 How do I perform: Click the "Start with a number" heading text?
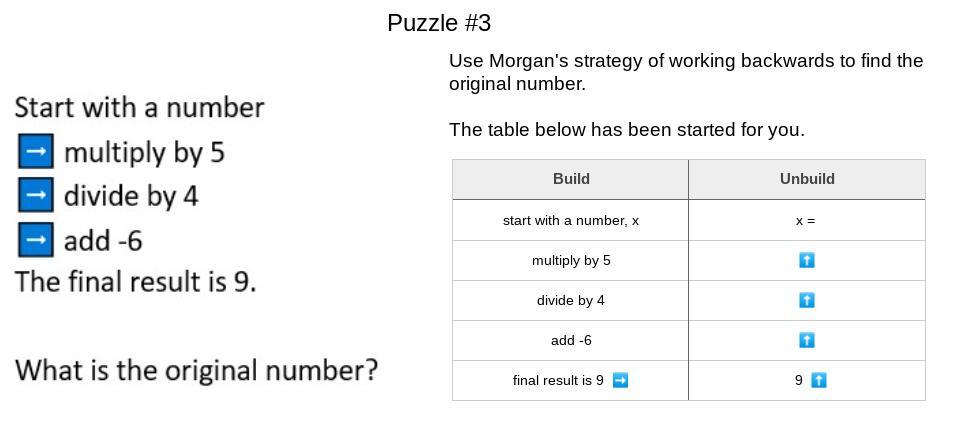tap(139, 108)
